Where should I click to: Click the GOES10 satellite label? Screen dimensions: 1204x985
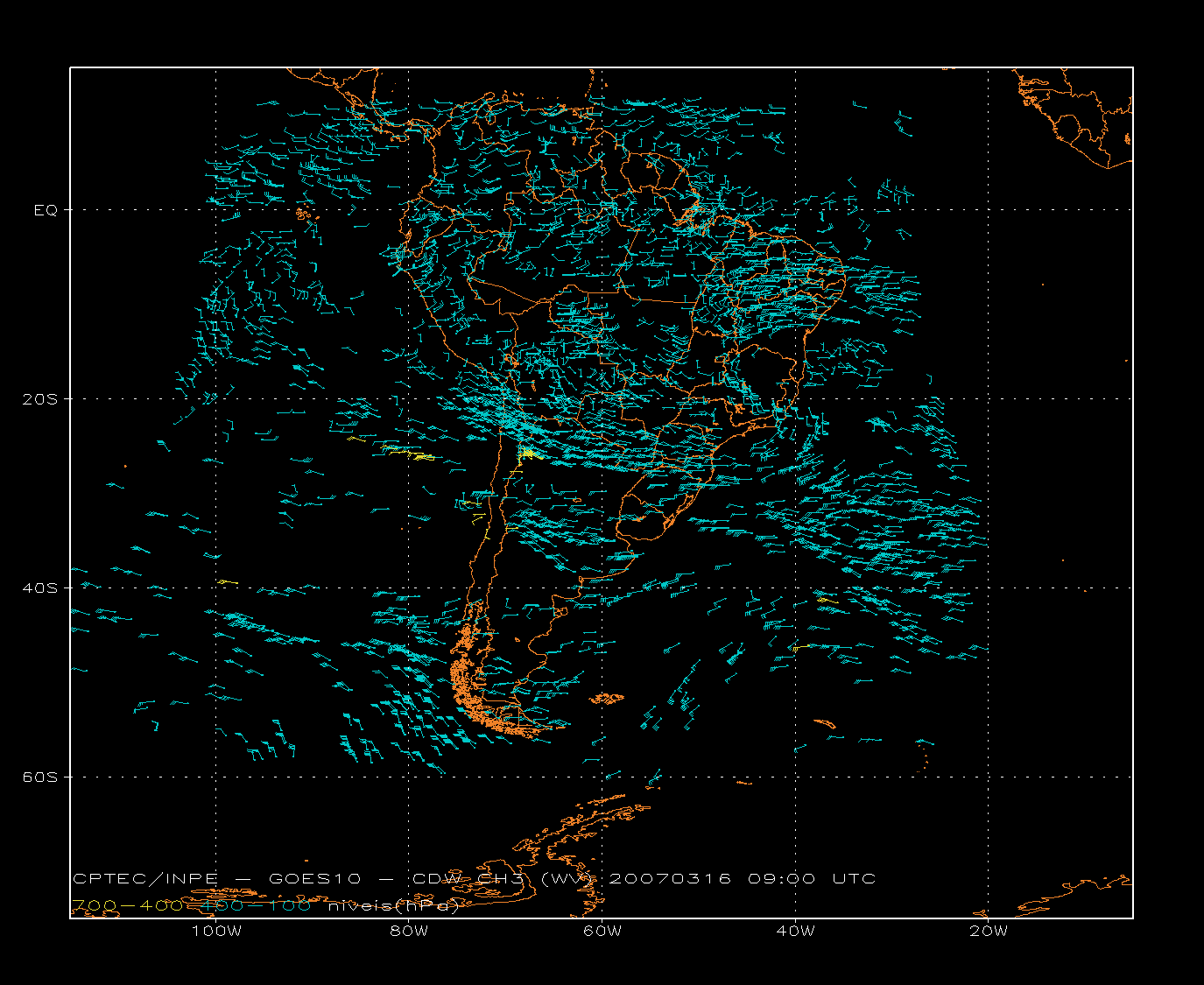click(x=315, y=879)
